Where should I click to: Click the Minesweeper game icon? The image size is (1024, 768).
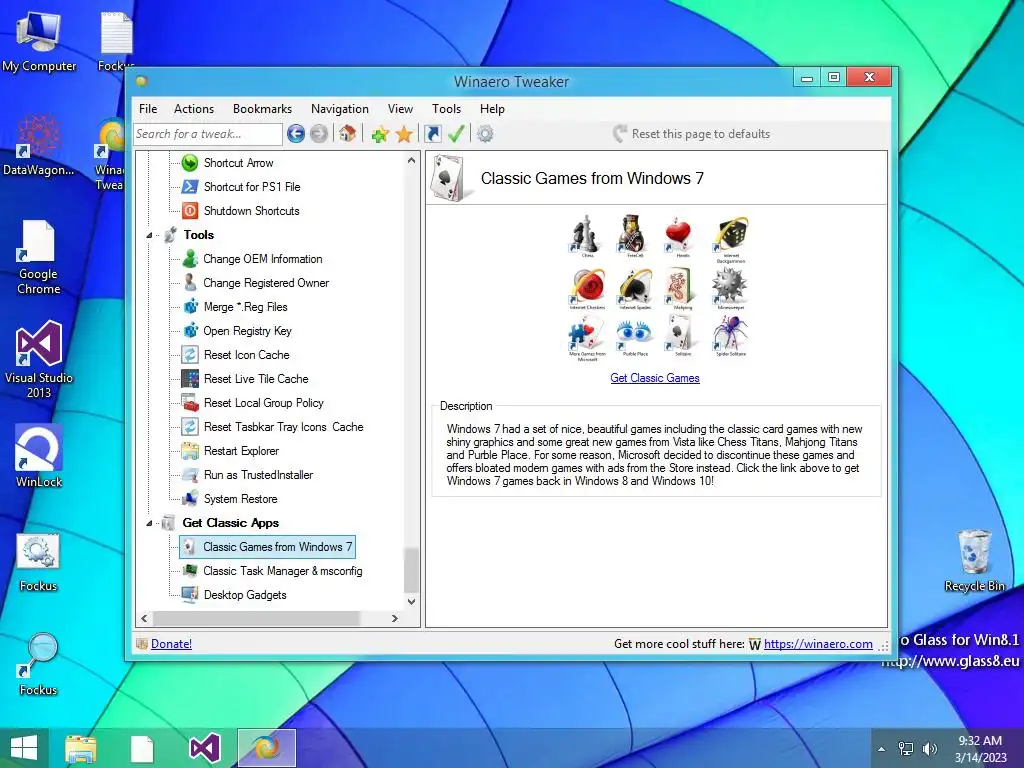click(729, 286)
